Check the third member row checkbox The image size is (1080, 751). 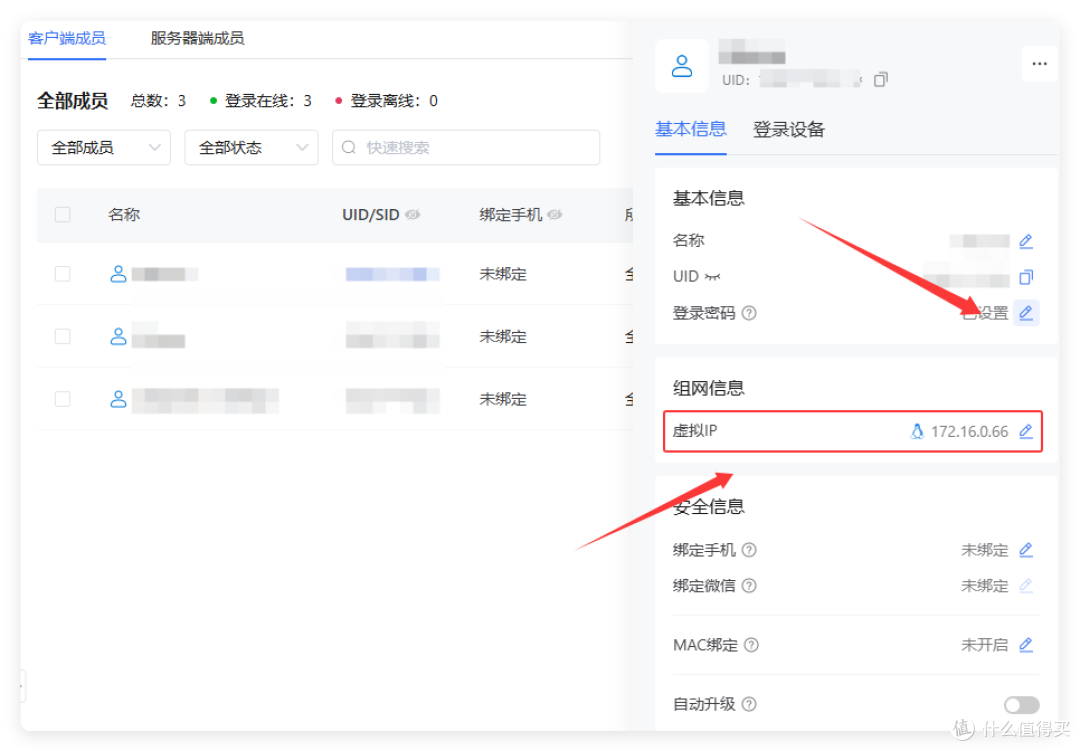(63, 399)
